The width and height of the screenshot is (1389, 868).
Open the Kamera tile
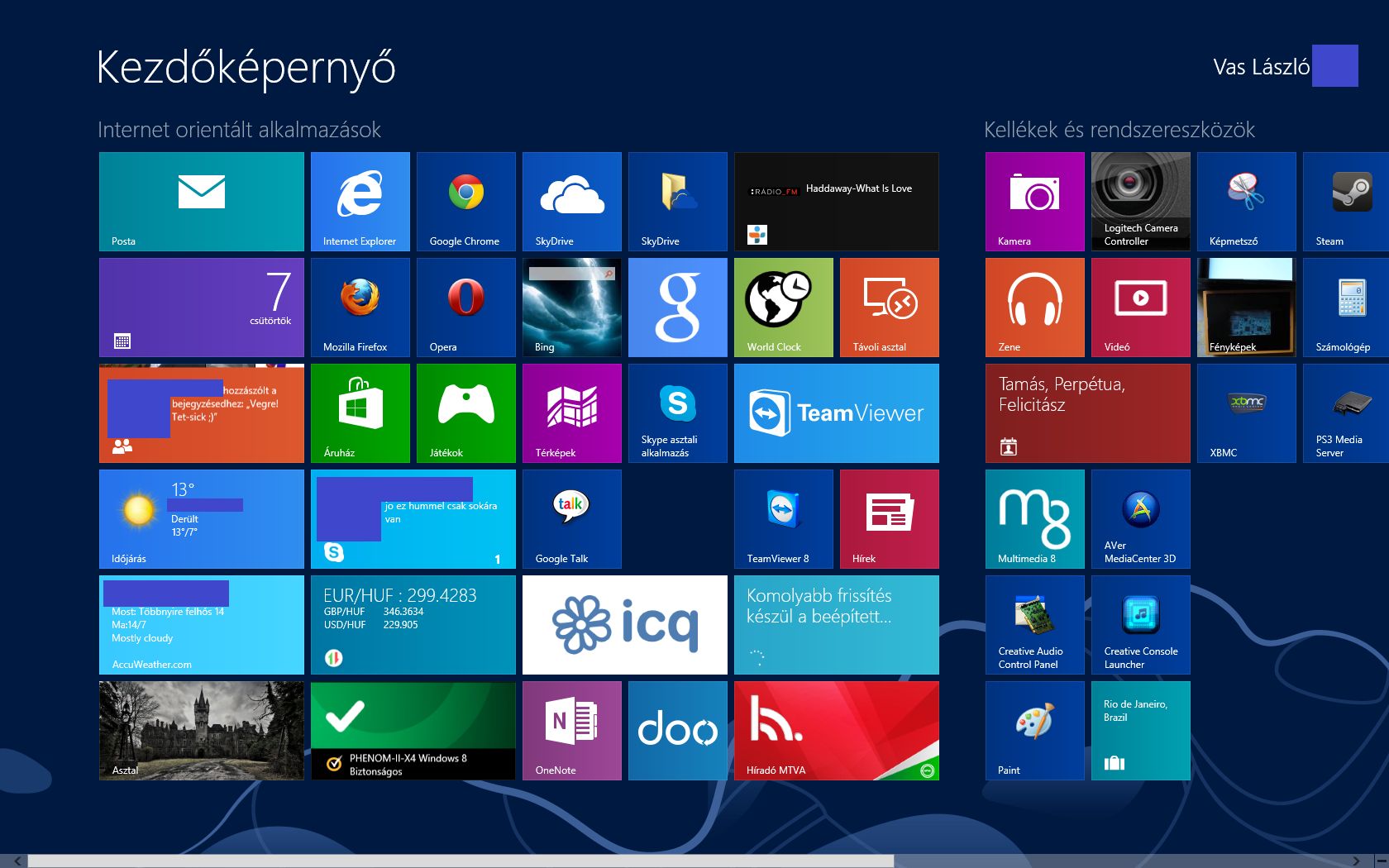1035,202
